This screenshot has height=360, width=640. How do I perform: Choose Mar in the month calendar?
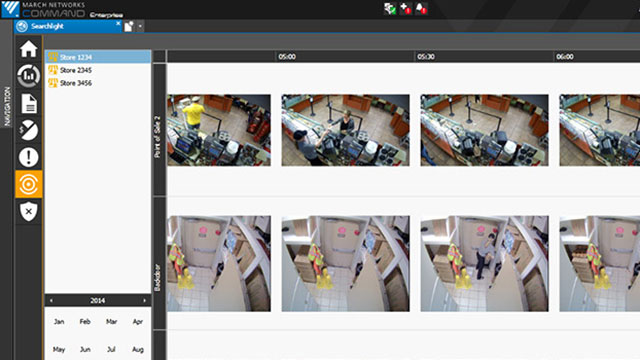click(x=111, y=322)
